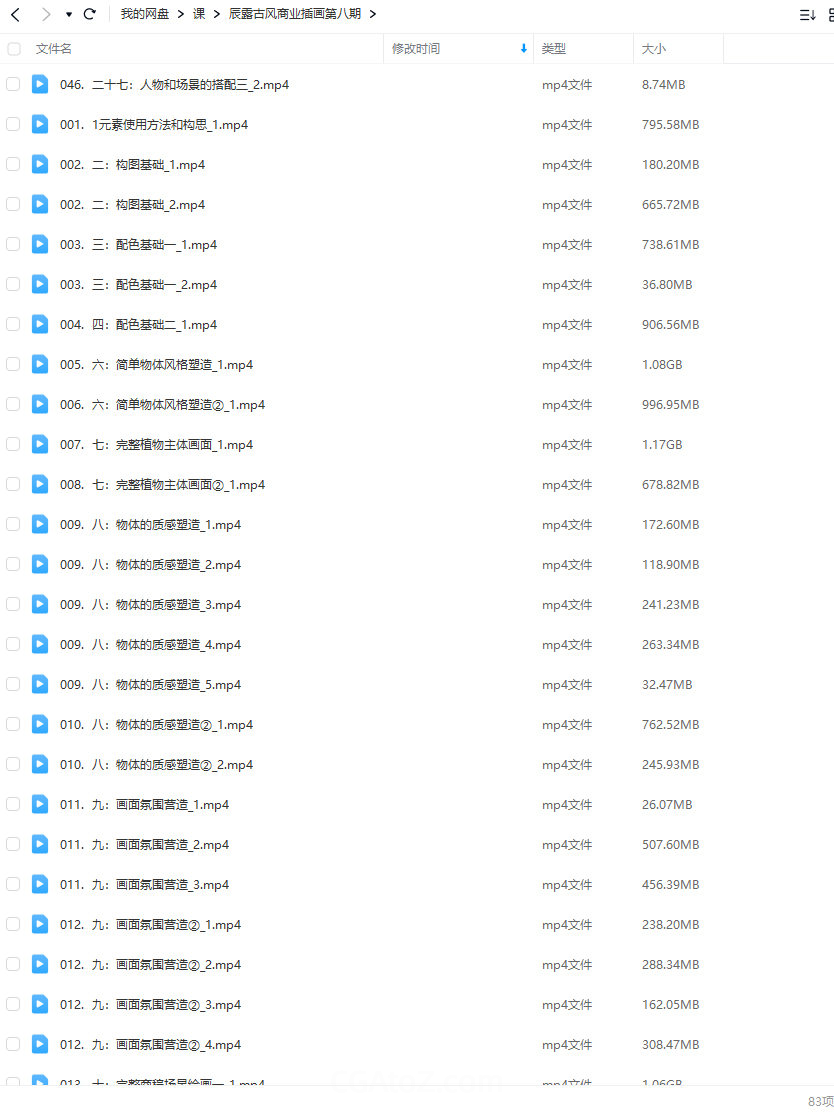The height and width of the screenshot is (1112, 834).
Task: Click the forward navigation arrow
Action: (x=46, y=14)
